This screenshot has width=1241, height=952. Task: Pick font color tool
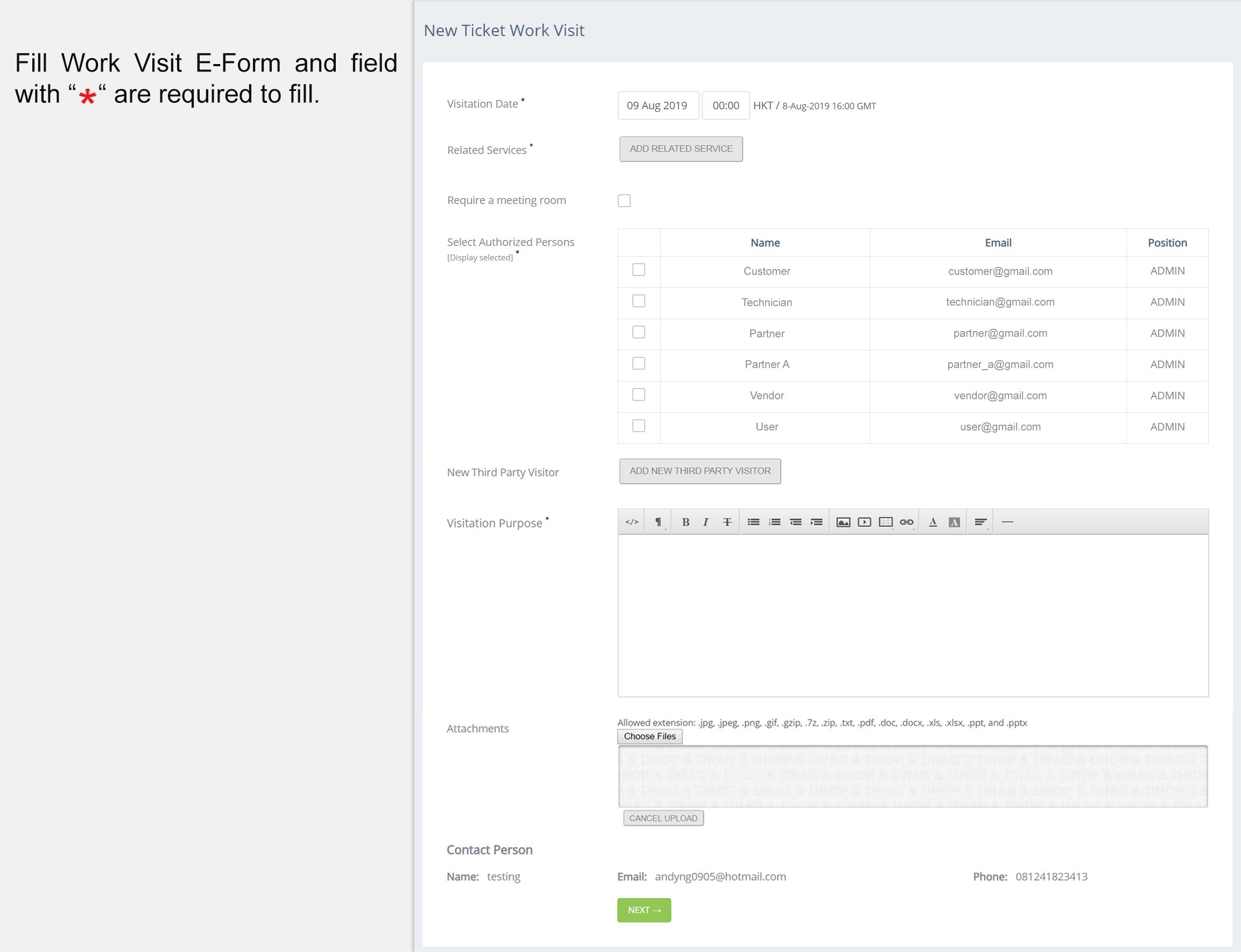pyautogui.click(x=933, y=522)
